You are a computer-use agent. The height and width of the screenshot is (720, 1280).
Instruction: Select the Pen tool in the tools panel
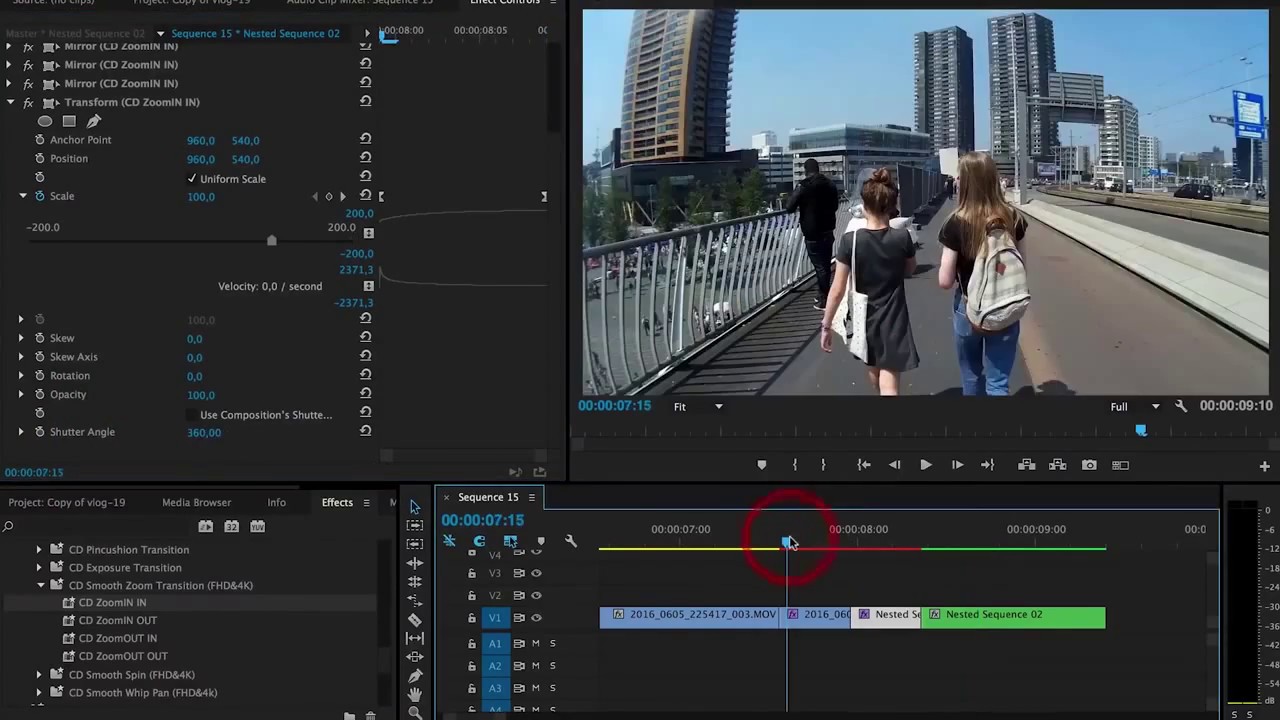[415, 675]
